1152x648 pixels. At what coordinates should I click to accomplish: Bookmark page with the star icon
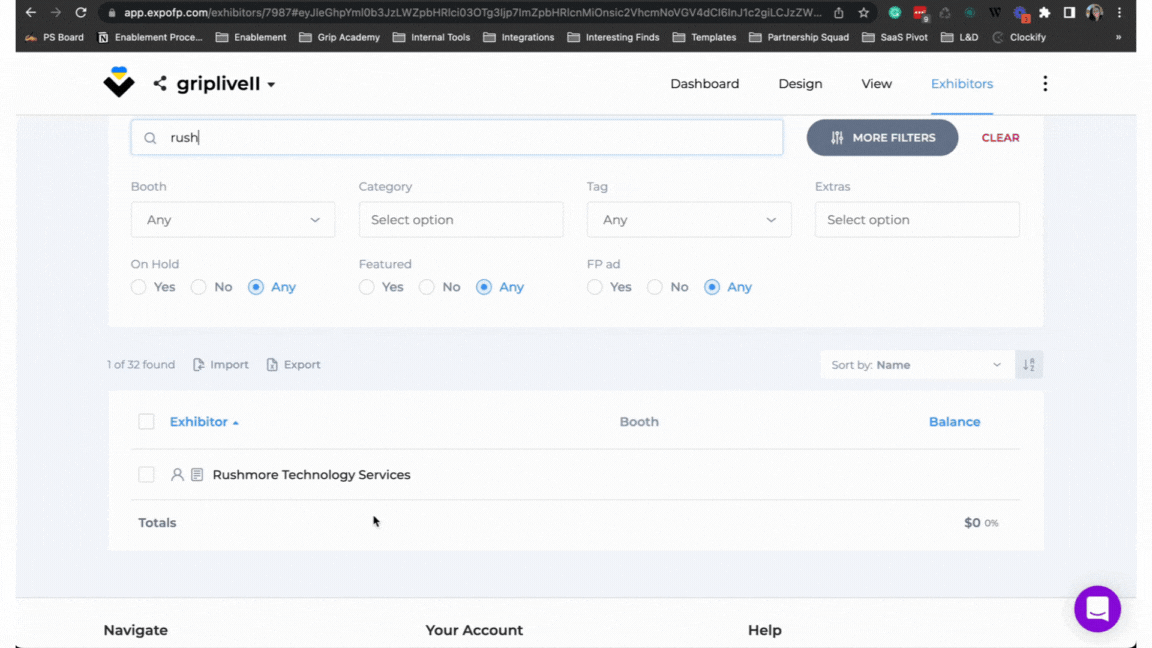[x=864, y=13]
